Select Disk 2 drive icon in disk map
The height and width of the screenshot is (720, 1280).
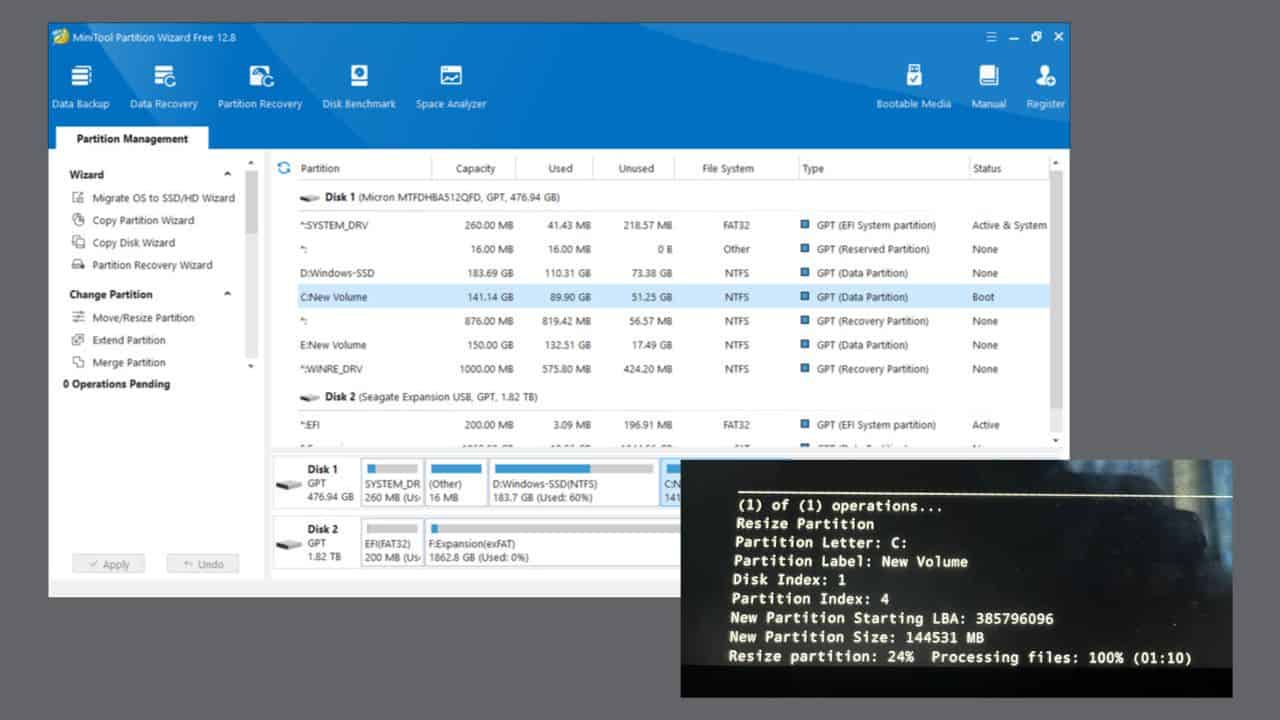pos(288,545)
